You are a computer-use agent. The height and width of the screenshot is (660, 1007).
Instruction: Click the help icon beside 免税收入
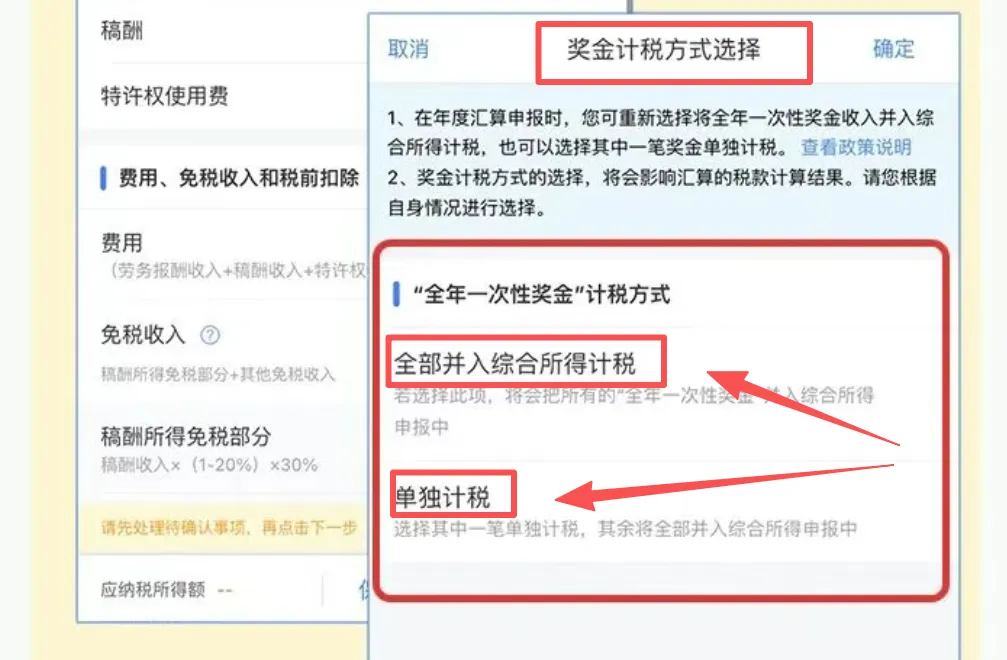(210, 335)
